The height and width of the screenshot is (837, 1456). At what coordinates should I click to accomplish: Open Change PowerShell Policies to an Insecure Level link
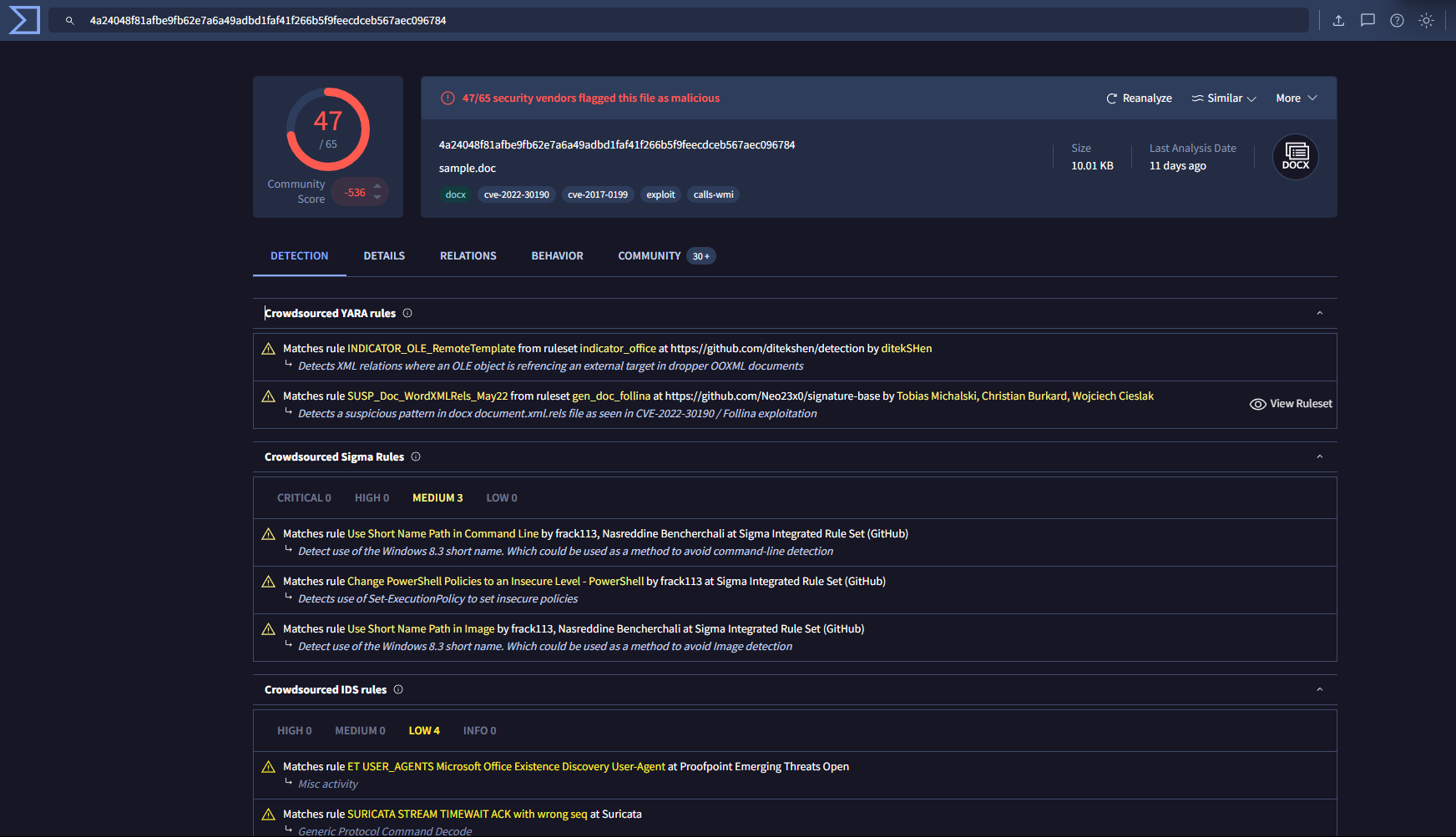[x=496, y=582]
